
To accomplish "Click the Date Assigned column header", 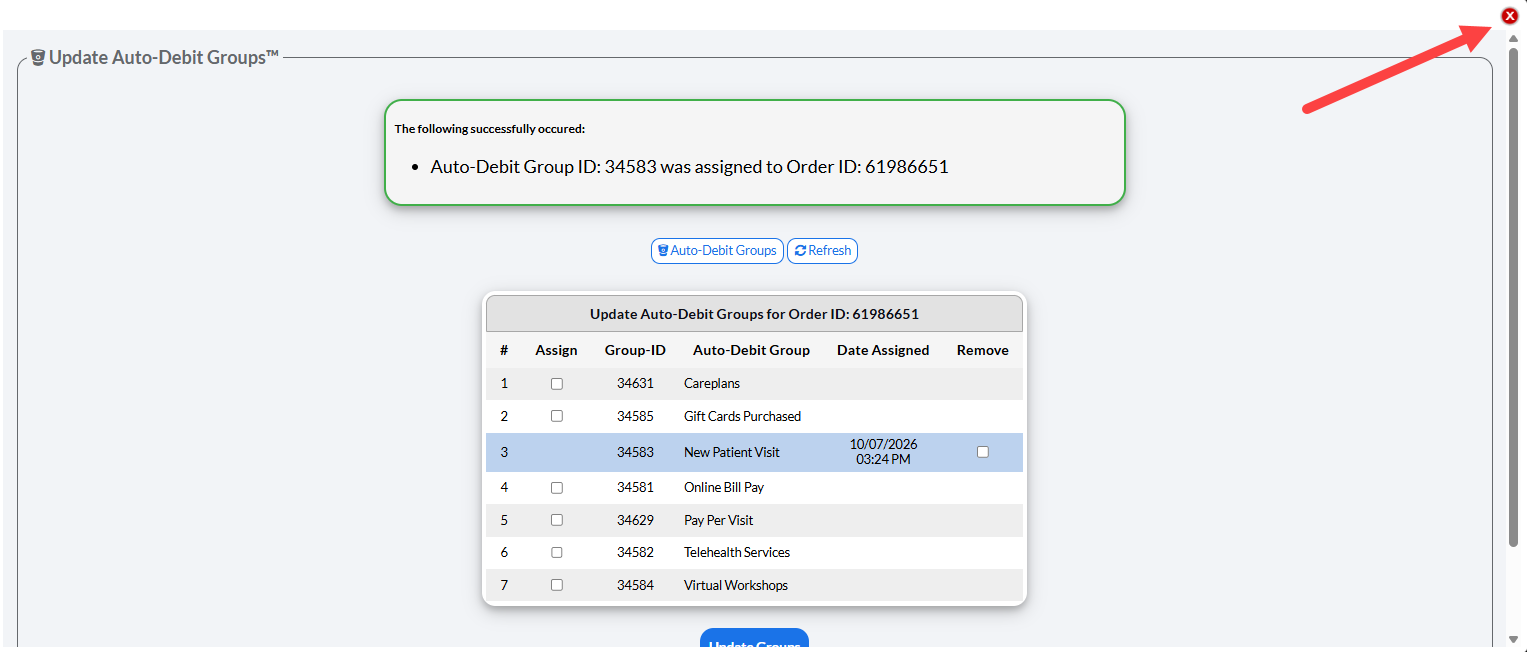I will coord(883,350).
